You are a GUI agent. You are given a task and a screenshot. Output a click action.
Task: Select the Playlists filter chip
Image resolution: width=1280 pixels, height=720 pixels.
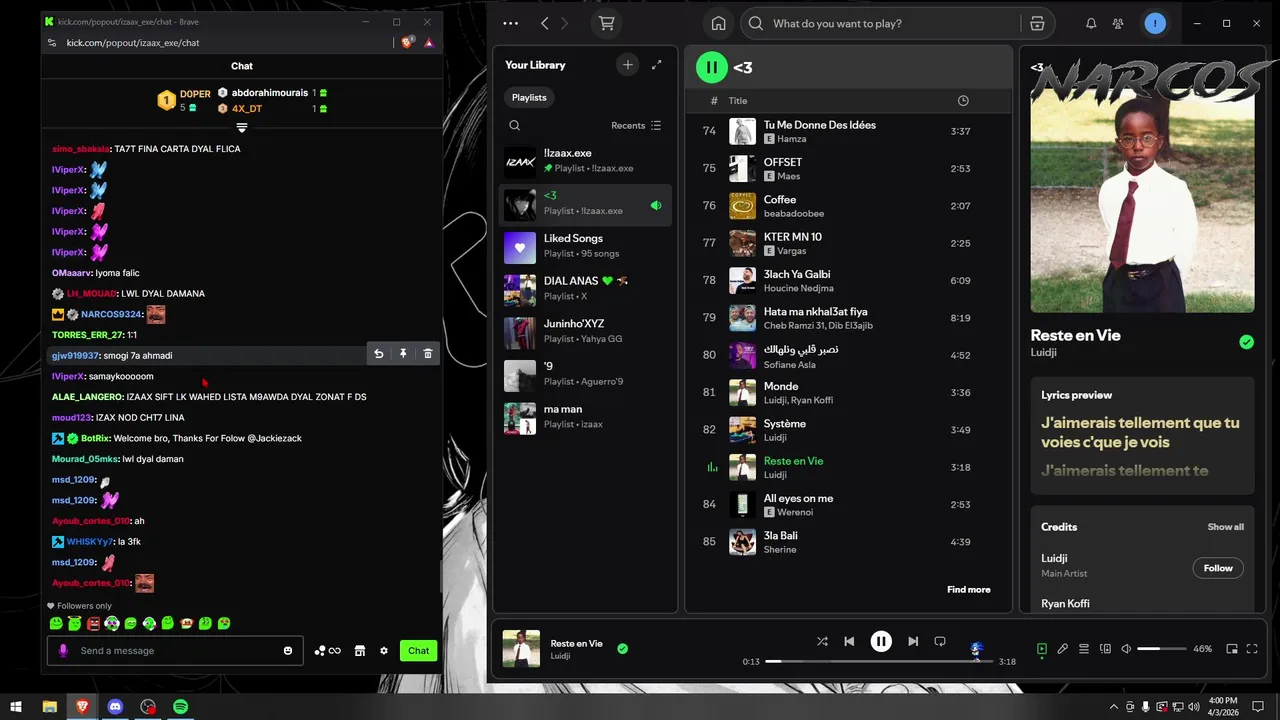[529, 97]
